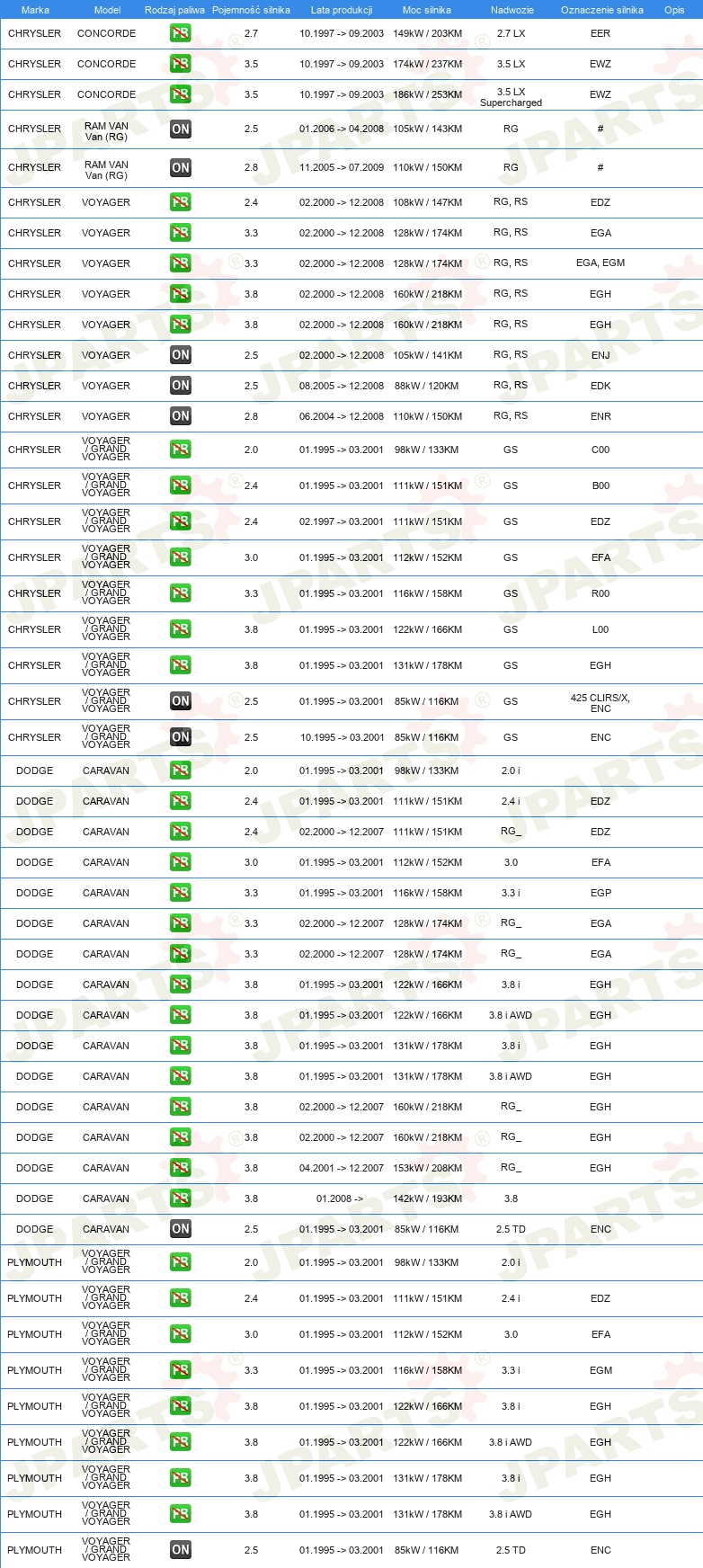
Task: Select the EER engine code cell
Action: tap(601, 33)
